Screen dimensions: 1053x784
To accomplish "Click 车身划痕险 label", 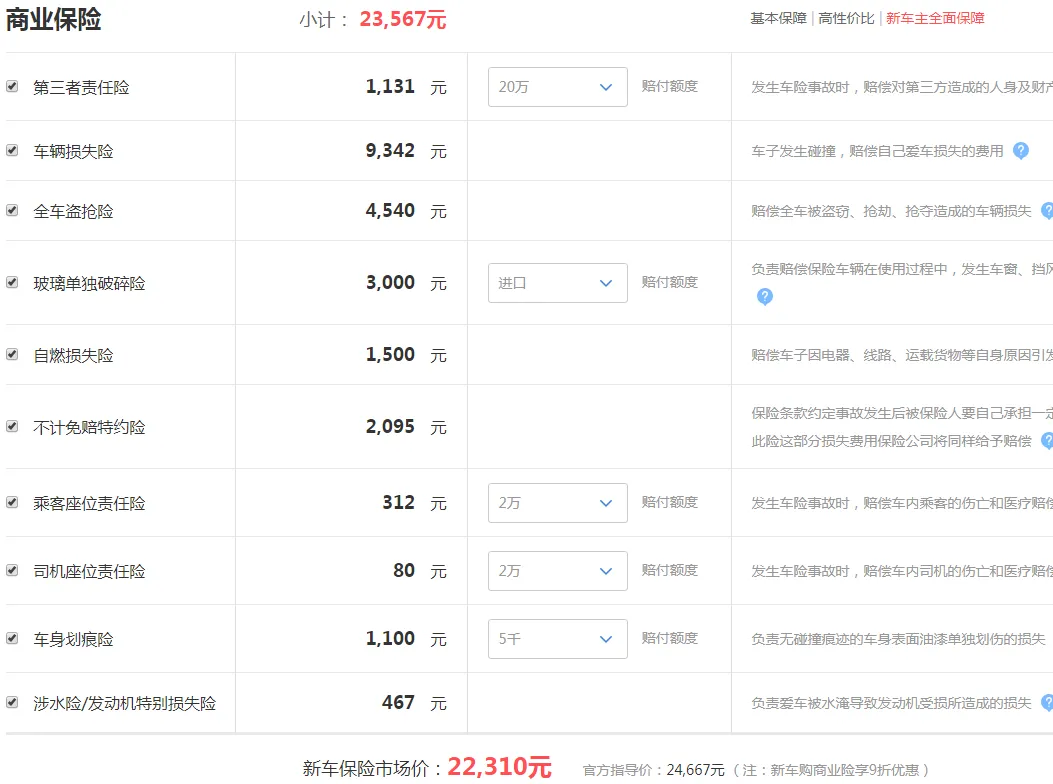I will click(73, 639).
